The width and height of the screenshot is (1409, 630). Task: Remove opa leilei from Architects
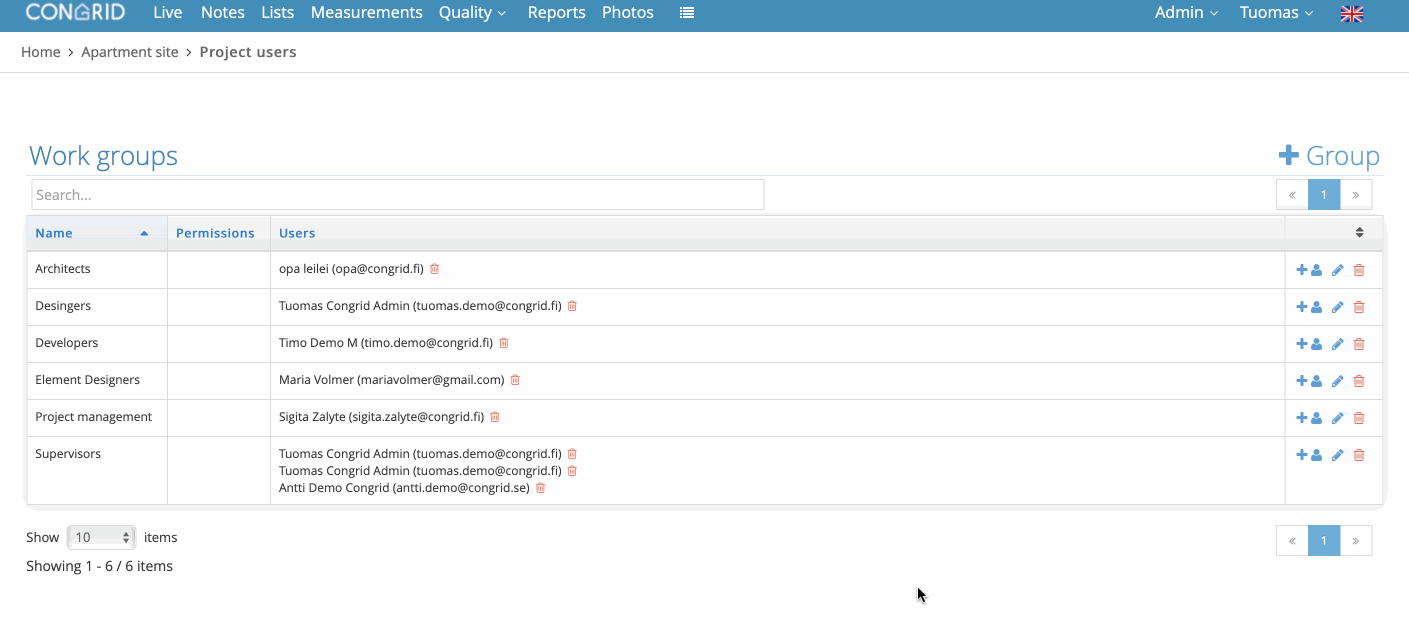[x=435, y=269]
